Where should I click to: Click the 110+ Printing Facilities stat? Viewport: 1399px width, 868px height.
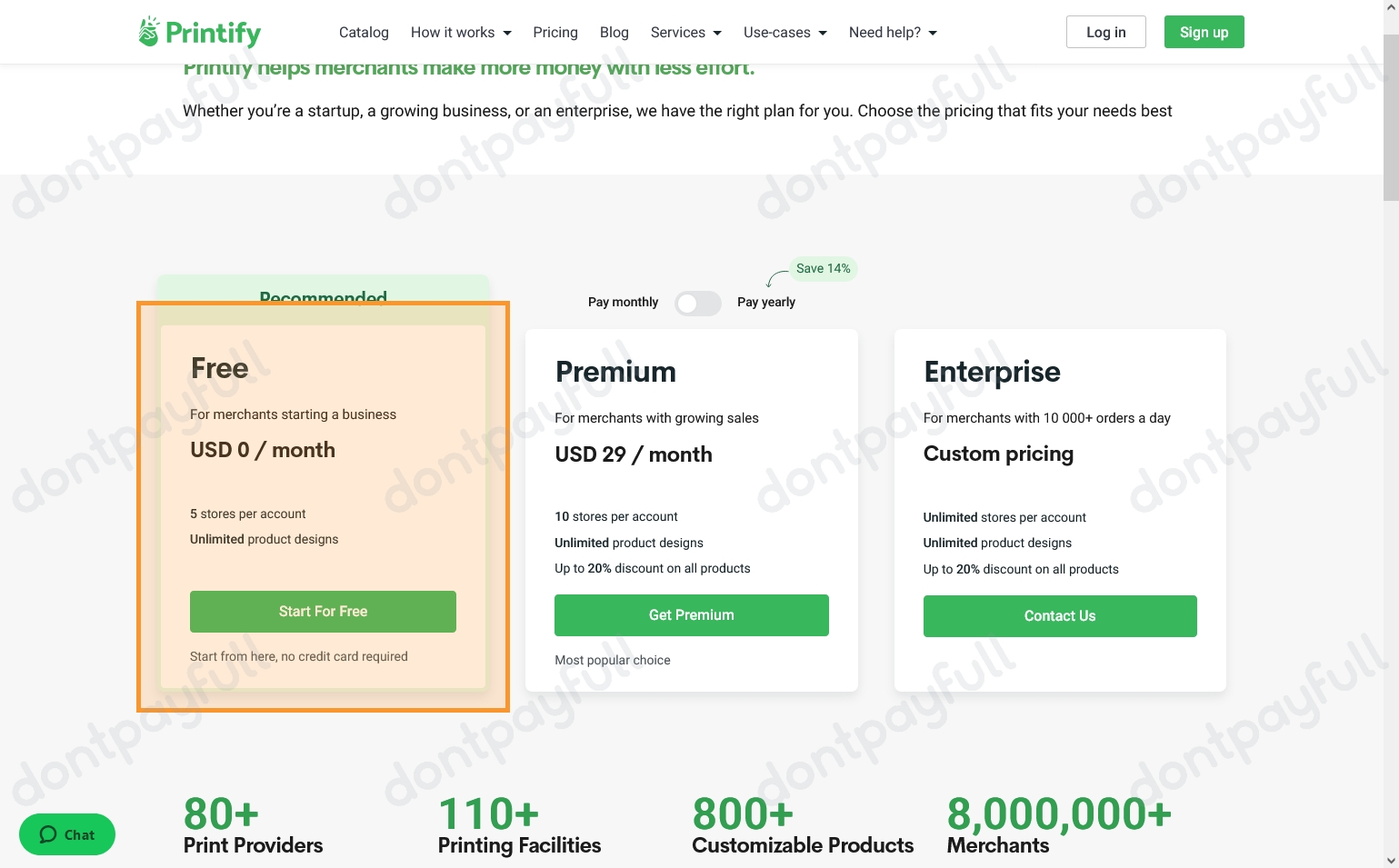pos(519,826)
